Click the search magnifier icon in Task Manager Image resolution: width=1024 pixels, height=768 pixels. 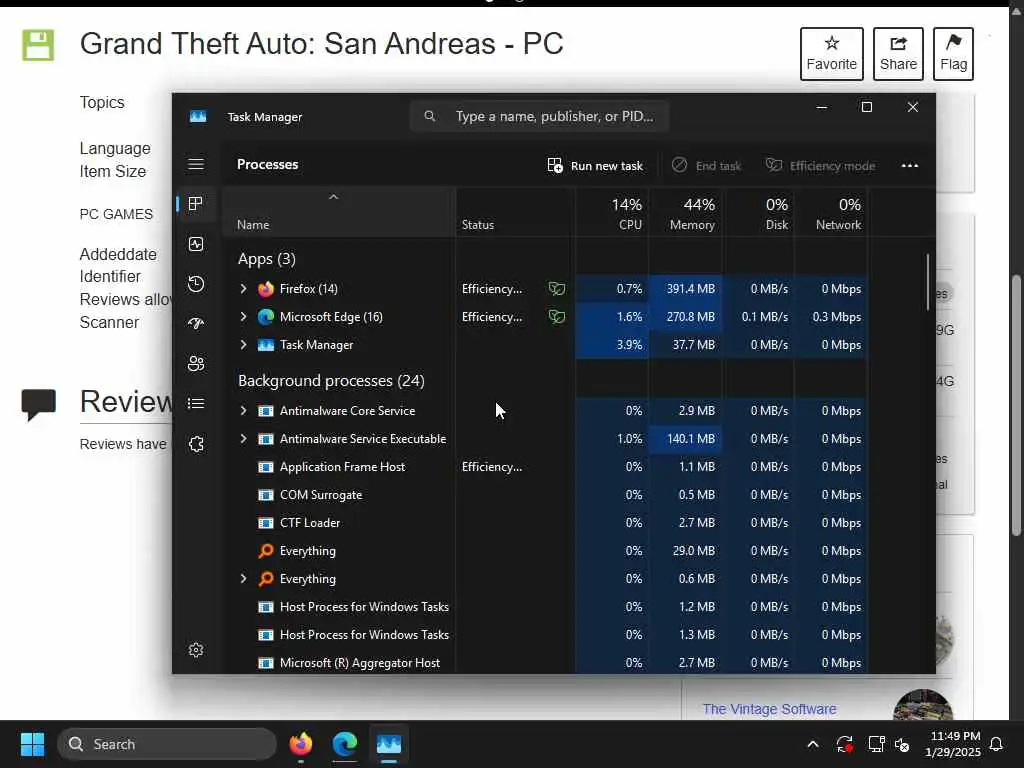click(x=429, y=116)
